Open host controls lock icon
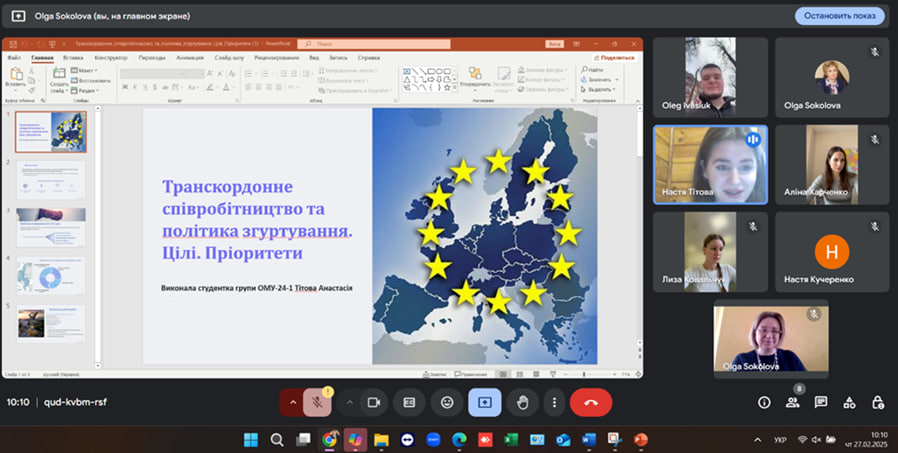 click(878, 403)
